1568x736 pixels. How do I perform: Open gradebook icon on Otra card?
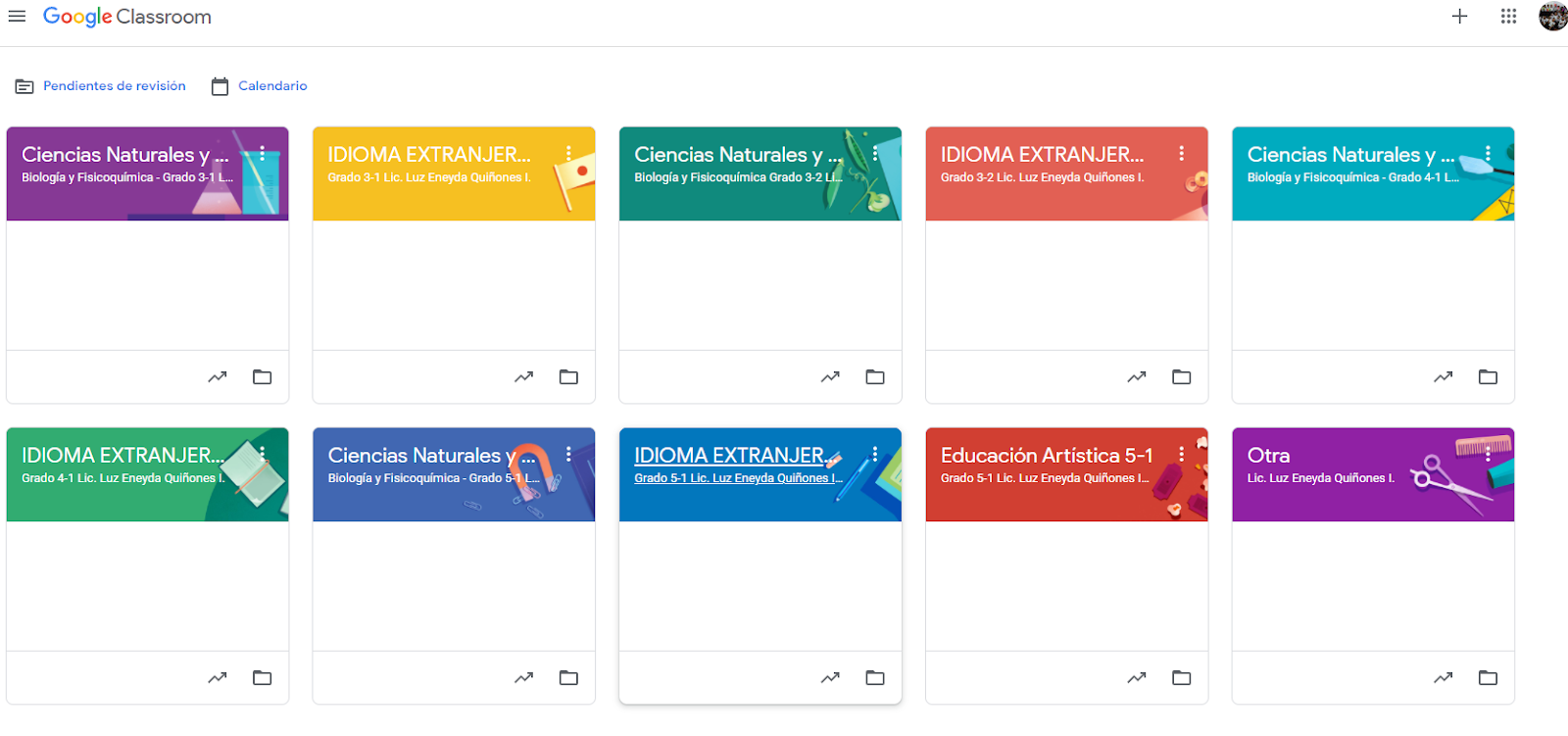tap(1443, 677)
